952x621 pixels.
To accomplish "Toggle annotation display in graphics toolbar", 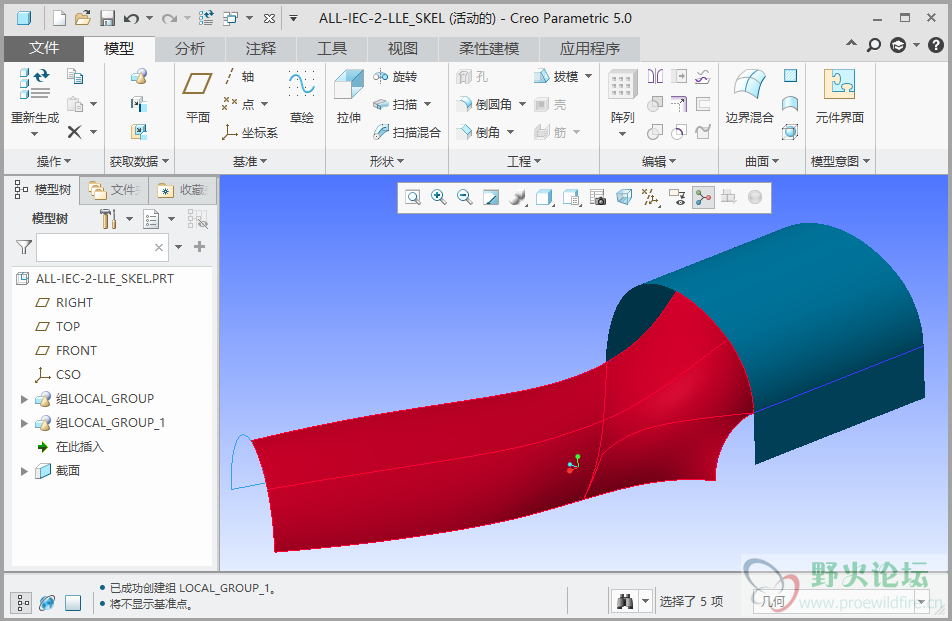I will click(677, 197).
